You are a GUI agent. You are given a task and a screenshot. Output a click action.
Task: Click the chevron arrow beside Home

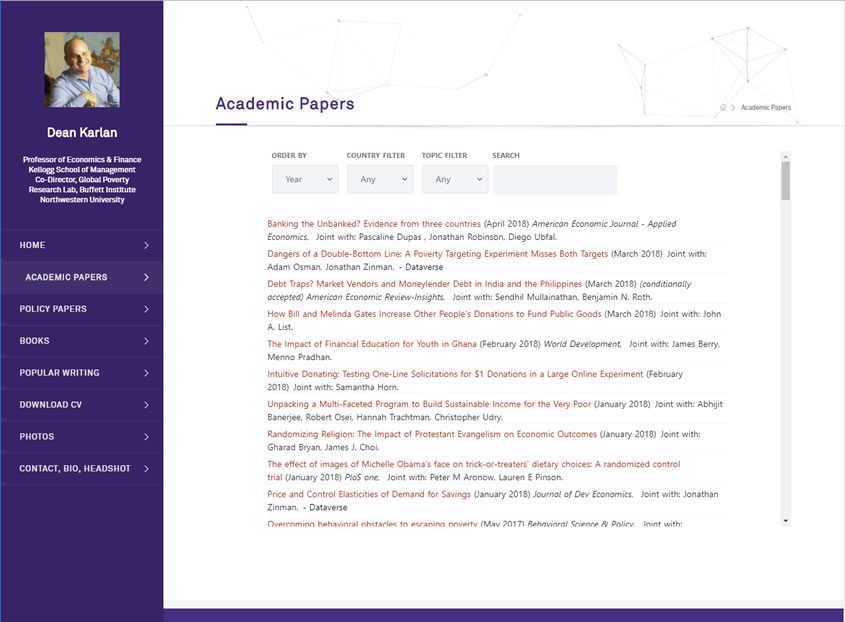pyautogui.click(x=146, y=245)
